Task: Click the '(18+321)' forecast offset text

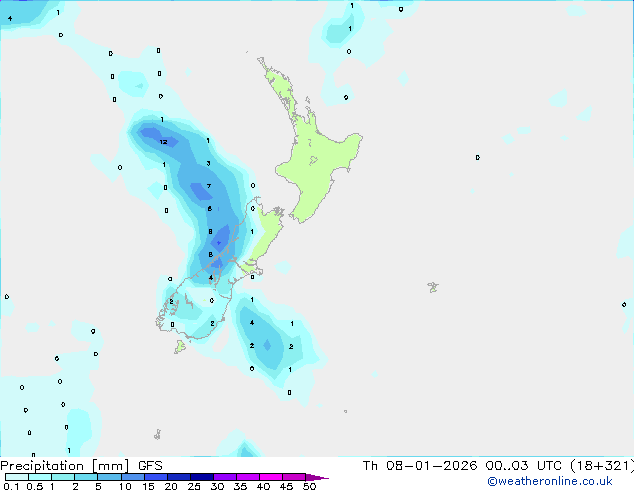Action: [x=602, y=466]
